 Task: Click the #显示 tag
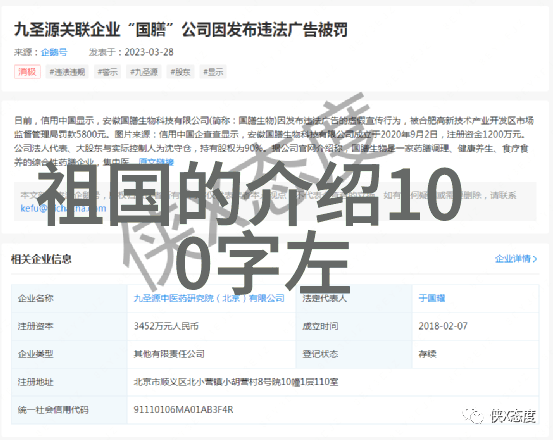[213, 72]
